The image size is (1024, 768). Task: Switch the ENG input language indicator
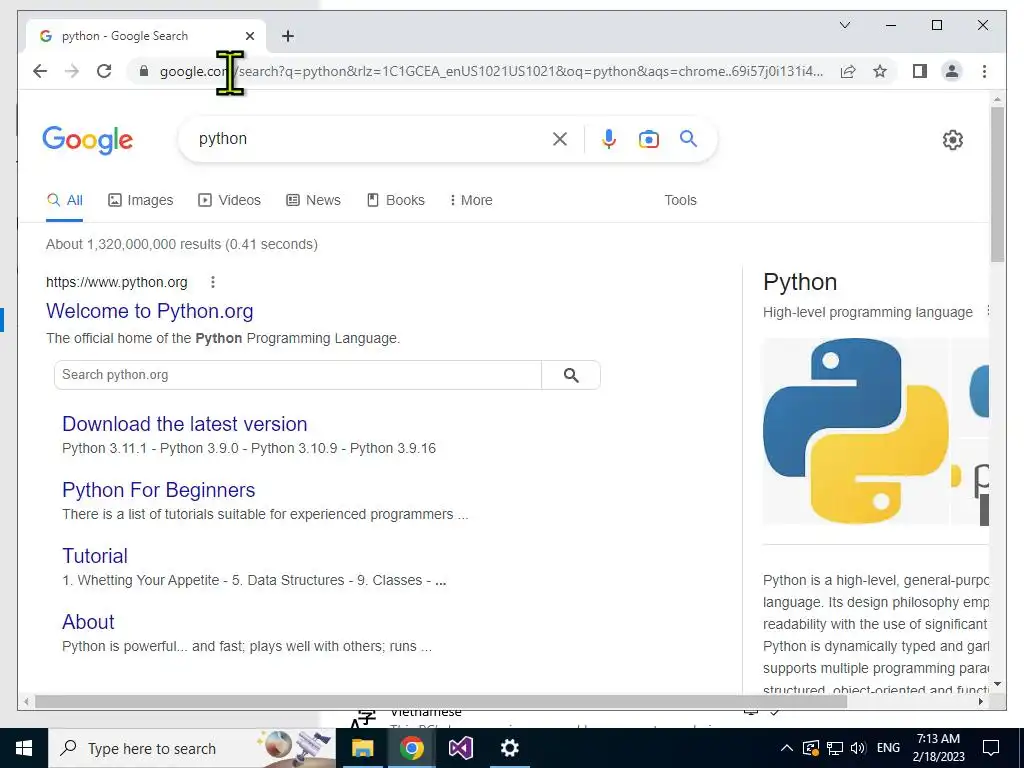pos(888,748)
